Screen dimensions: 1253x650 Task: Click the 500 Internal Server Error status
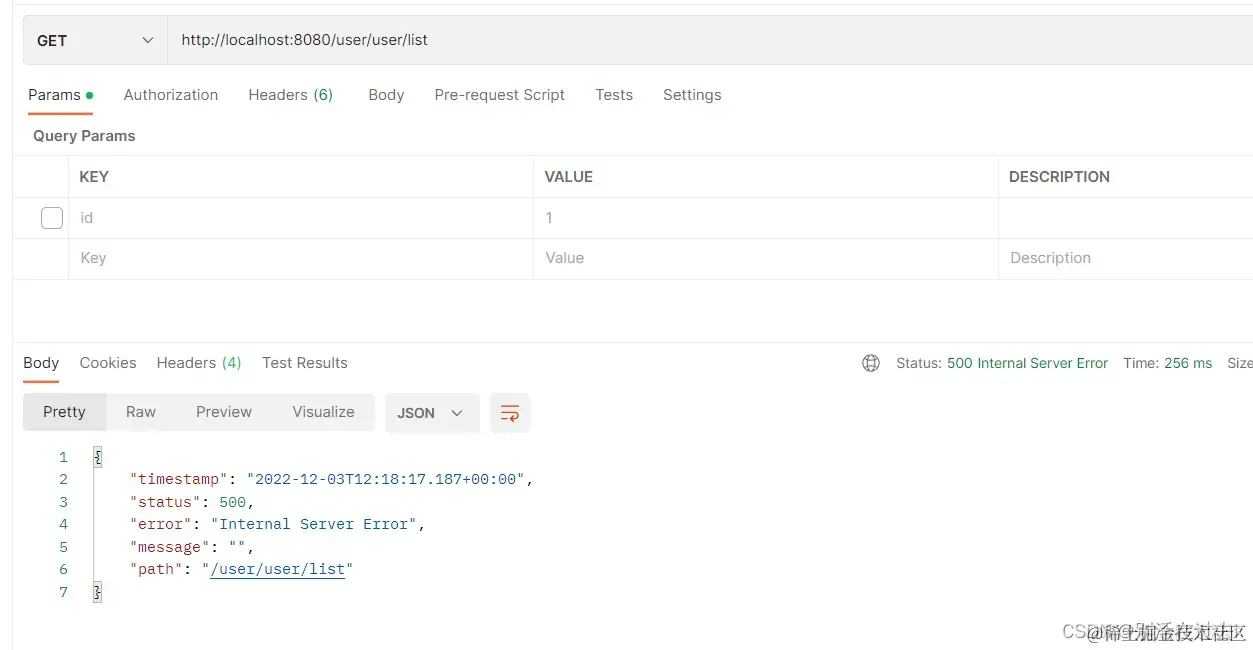tap(1027, 363)
